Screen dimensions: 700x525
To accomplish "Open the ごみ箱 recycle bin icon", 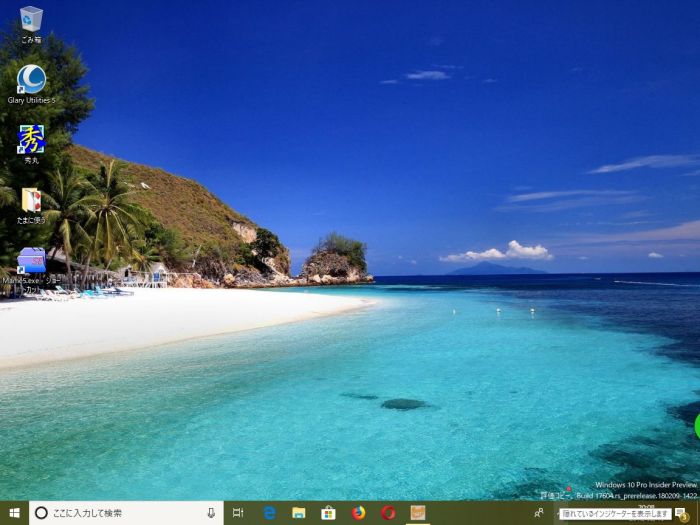I will (31, 20).
